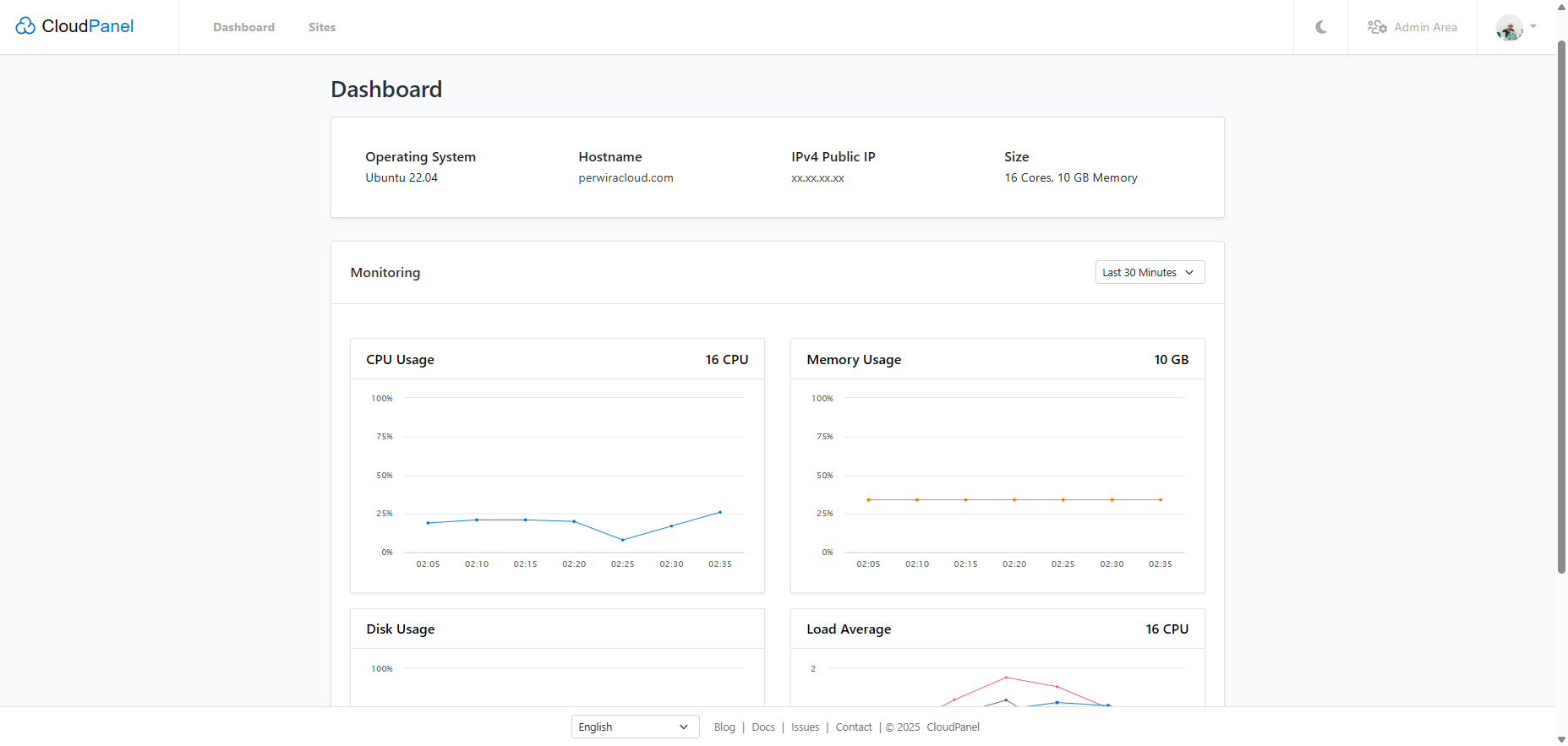Open the Sites tab
Screen dimensions: 1568x746
click(322, 27)
